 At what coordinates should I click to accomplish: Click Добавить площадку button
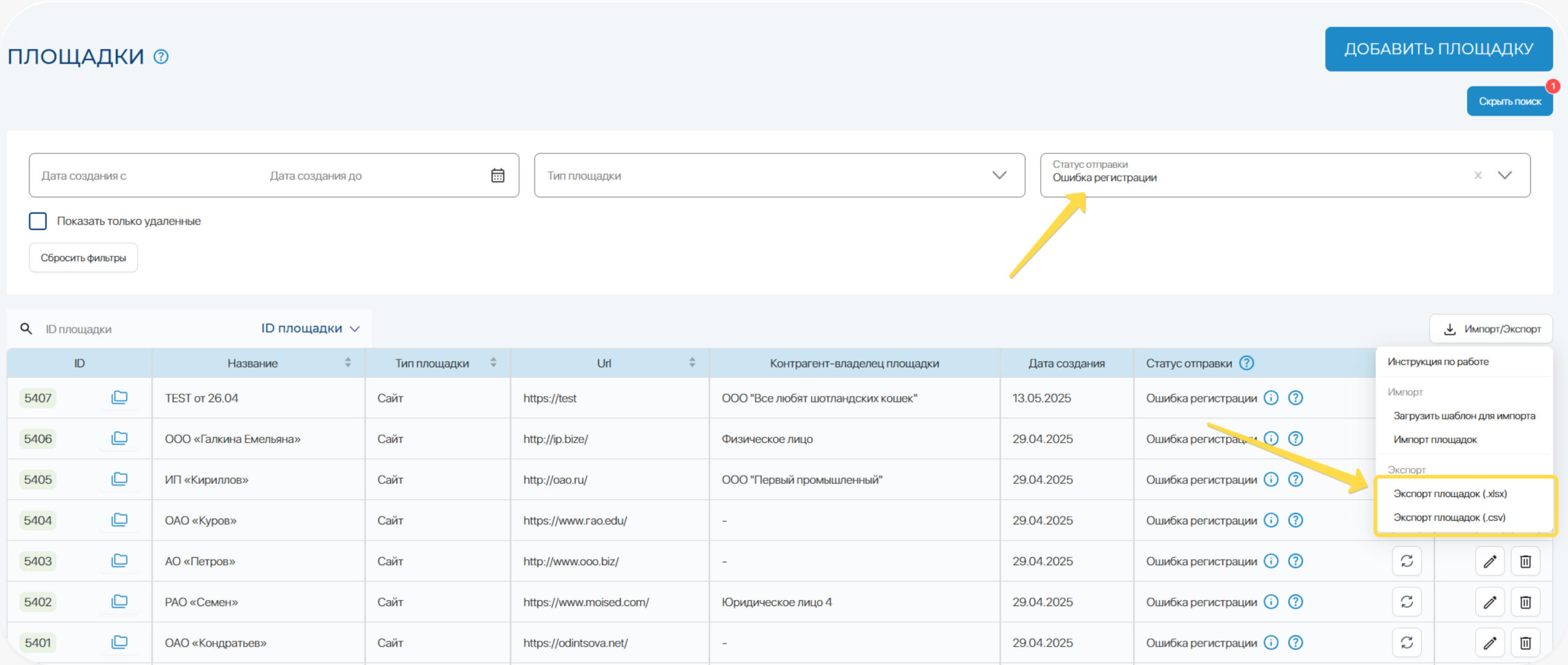pyautogui.click(x=1438, y=49)
